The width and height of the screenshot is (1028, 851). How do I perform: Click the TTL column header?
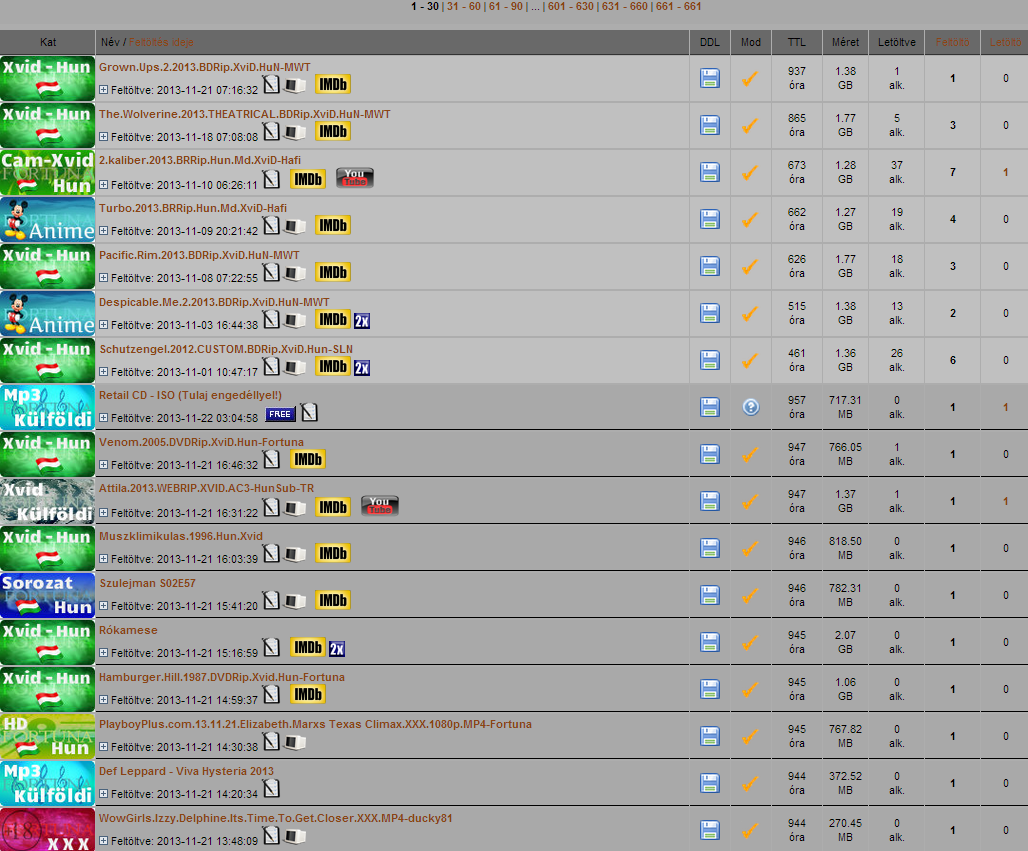pyautogui.click(x=797, y=43)
